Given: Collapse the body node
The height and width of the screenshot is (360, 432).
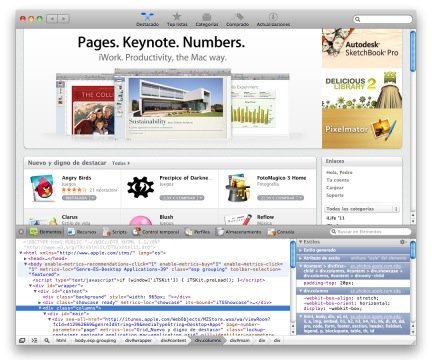Looking at the screenshot, I should [25, 264].
